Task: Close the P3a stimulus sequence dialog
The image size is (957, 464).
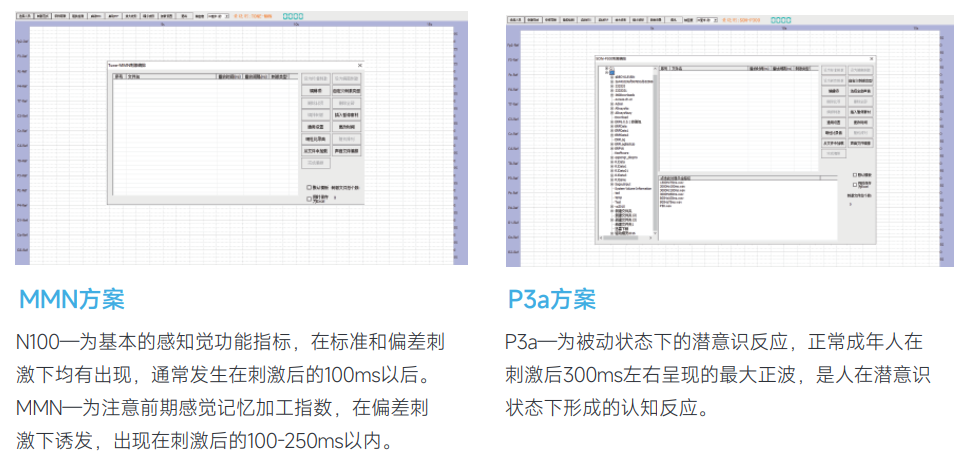Action: click(x=872, y=59)
